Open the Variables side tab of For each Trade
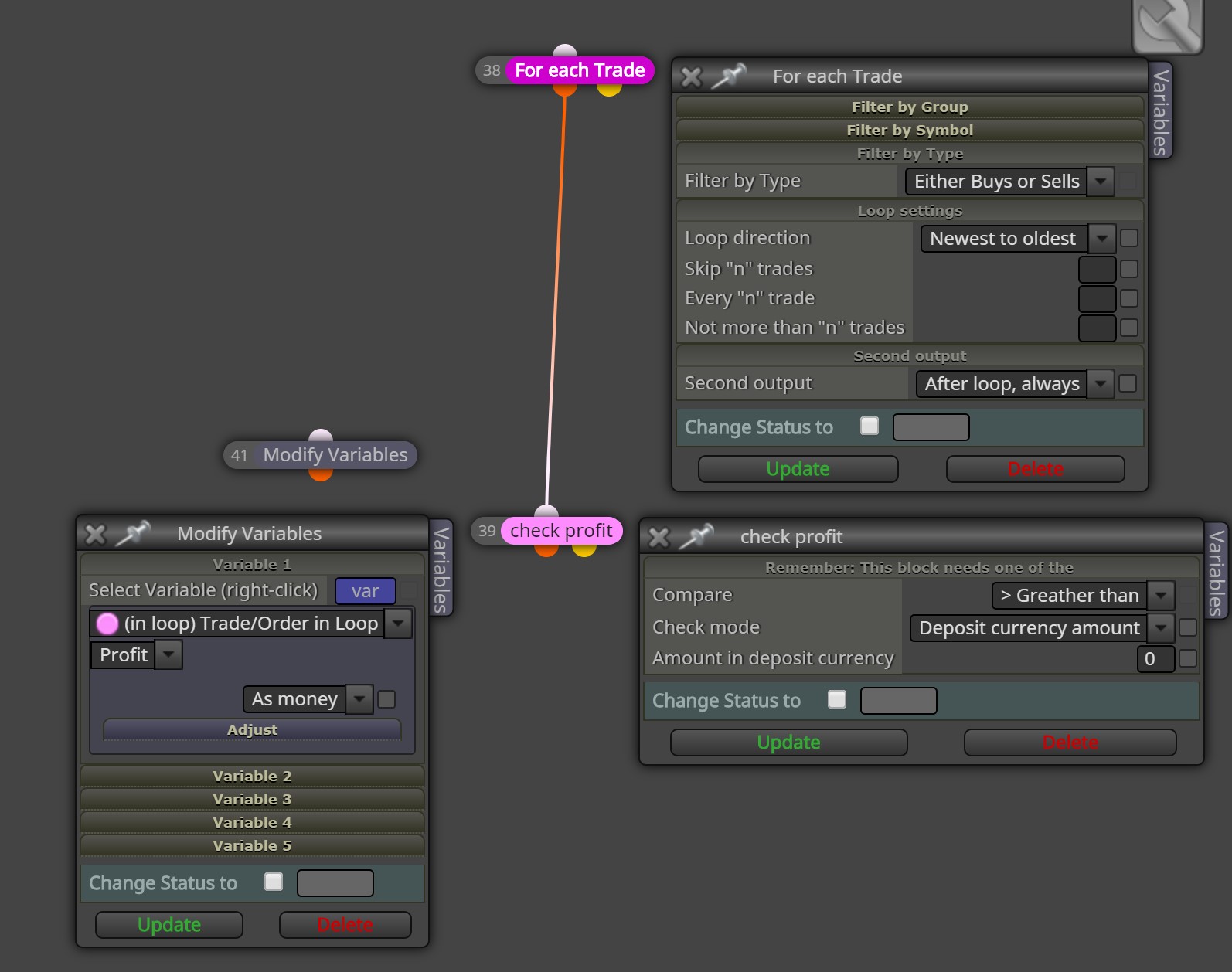Viewport: 1232px width, 972px height. pyautogui.click(x=1160, y=111)
